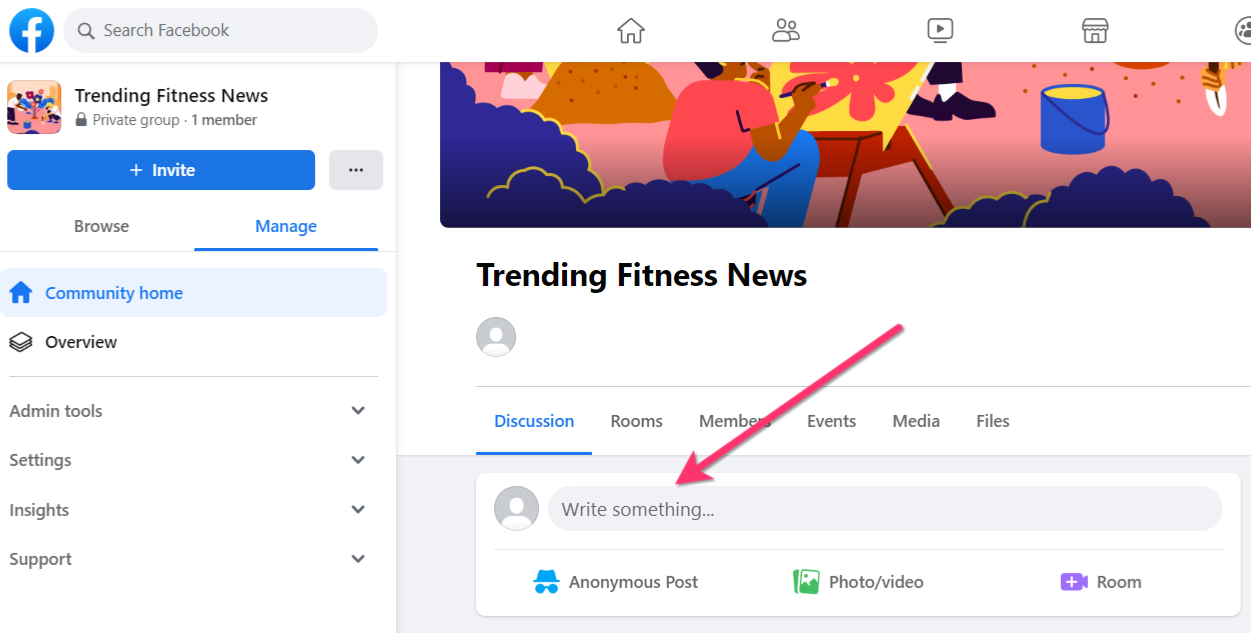Click the Room camera icon
This screenshot has height=633, width=1251.
point(1074,582)
